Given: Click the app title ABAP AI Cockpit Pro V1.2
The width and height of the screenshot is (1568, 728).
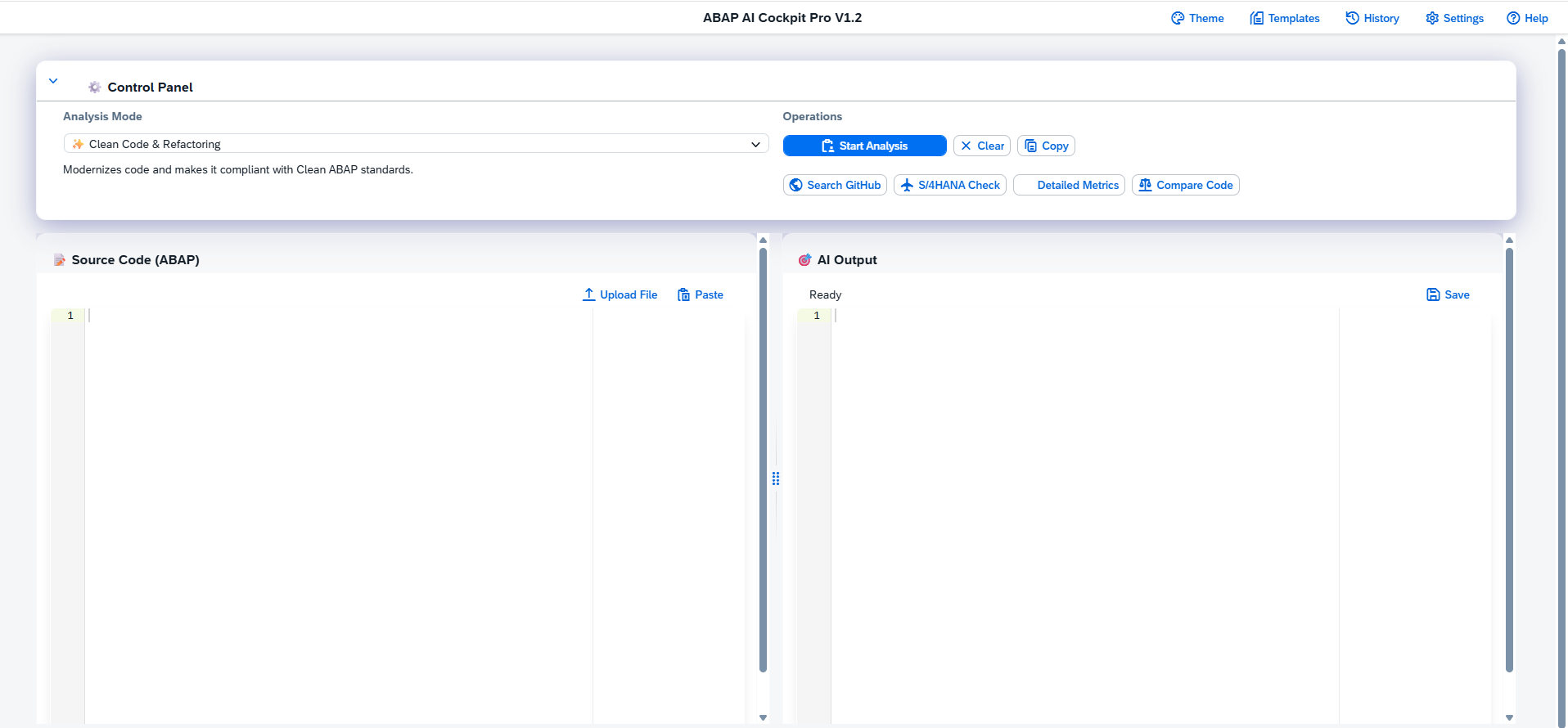Looking at the screenshot, I should (x=782, y=18).
